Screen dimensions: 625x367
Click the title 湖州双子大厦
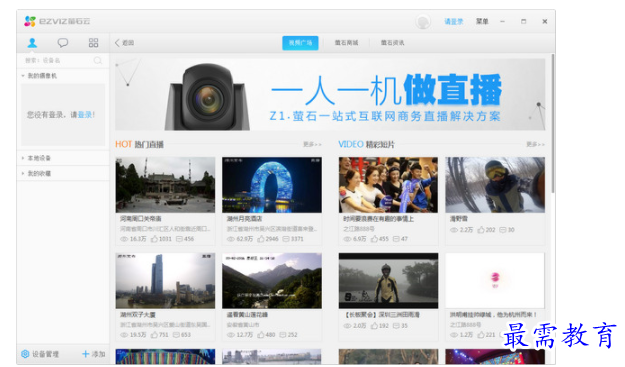[138, 315]
